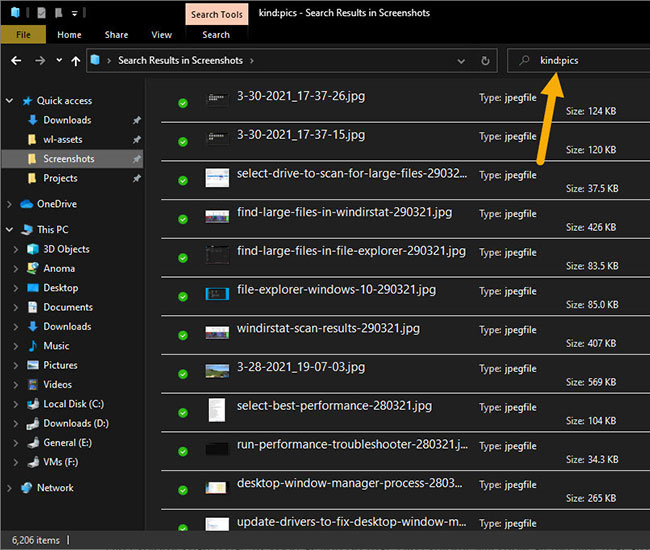Viewport: 650px width, 550px height.
Task: Expand the Anoma folder node
Action: click(x=15, y=269)
